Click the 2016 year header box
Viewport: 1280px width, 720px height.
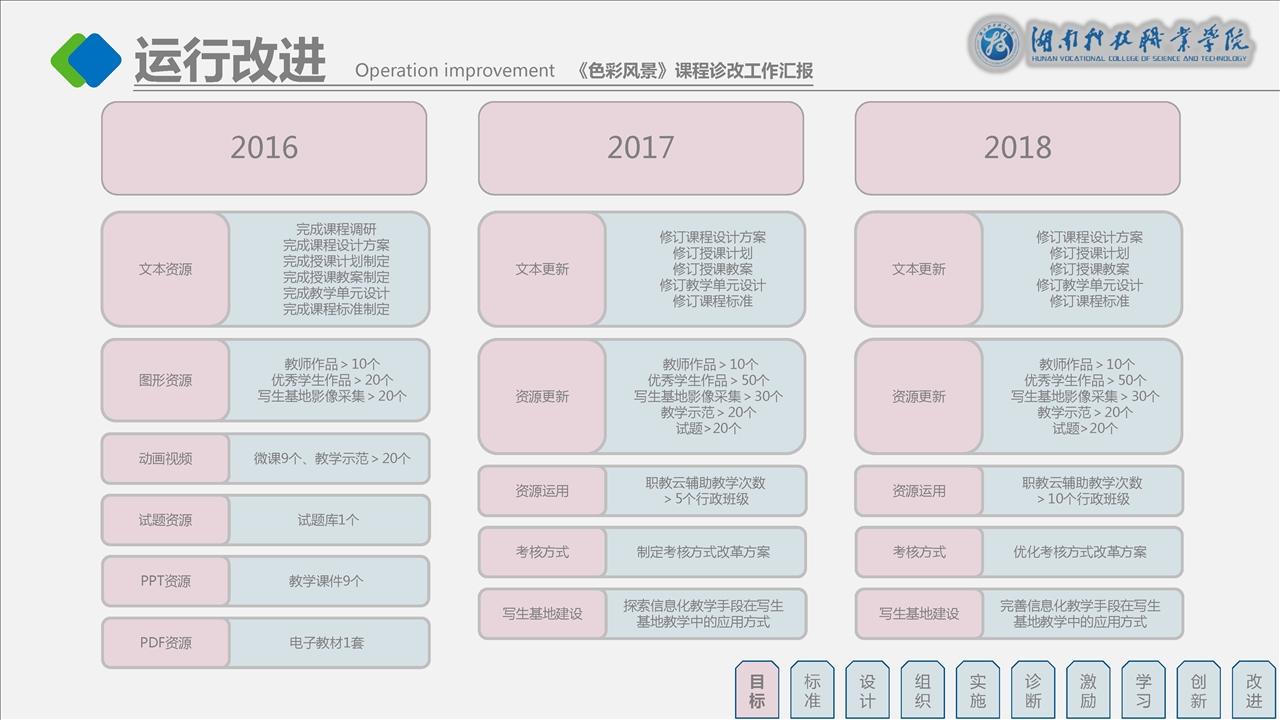pyautogui.click(x=264, y=148)
